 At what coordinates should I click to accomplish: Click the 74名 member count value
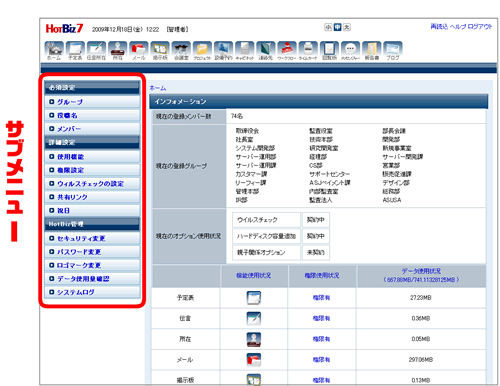pos(237,116)
